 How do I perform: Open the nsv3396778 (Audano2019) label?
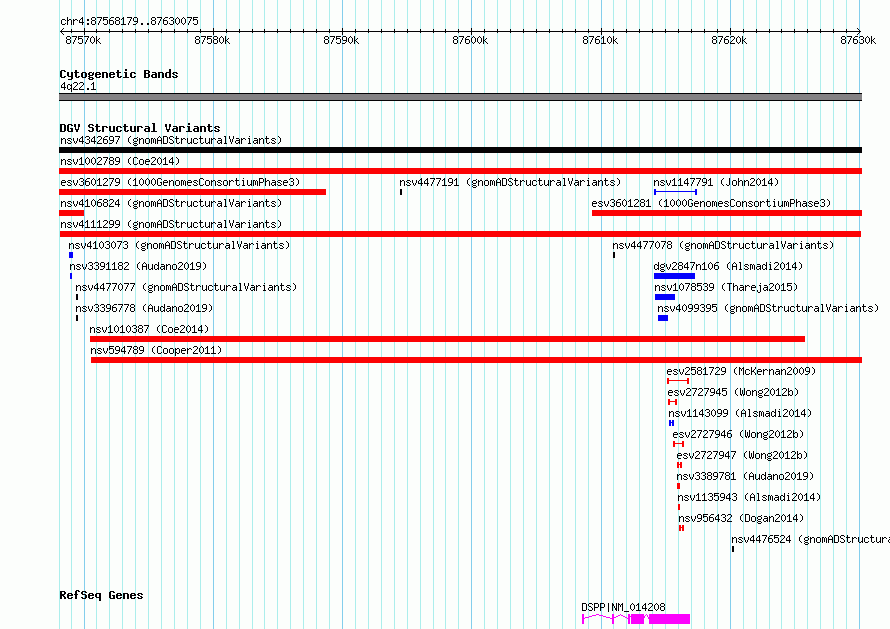[144, 308]
